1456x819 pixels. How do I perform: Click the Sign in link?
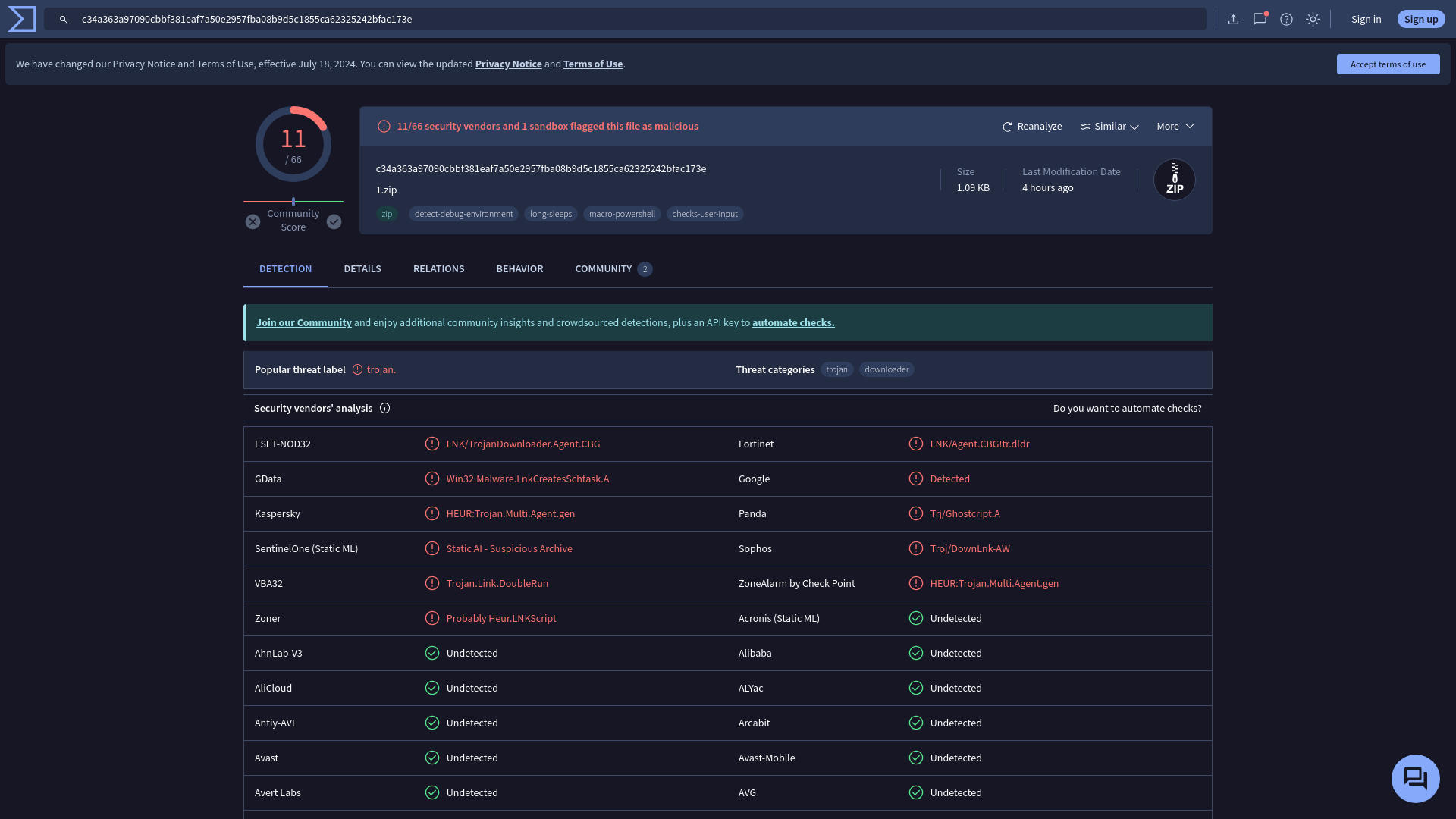click(1366, 20)
